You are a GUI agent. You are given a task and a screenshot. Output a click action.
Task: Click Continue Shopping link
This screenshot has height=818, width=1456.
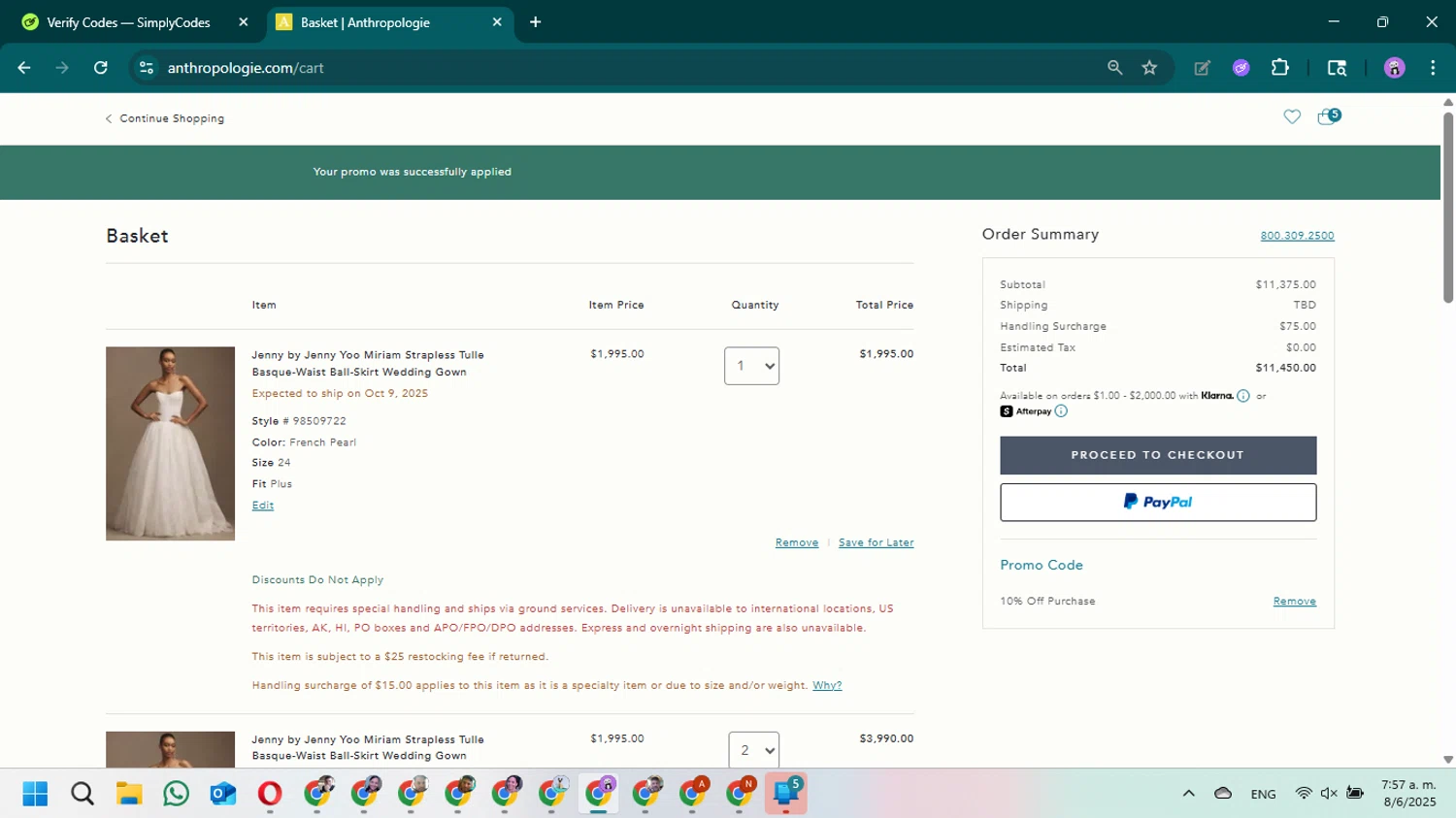(165, 118)
